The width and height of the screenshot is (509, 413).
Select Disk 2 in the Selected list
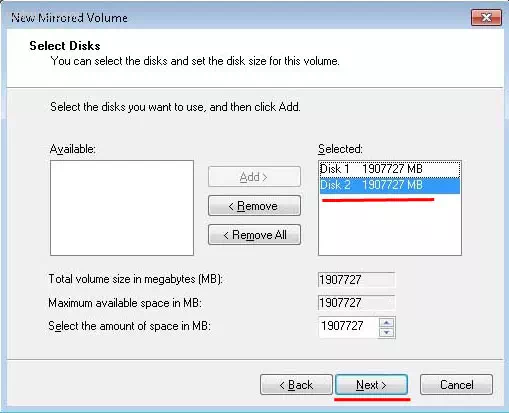(389, 185)
